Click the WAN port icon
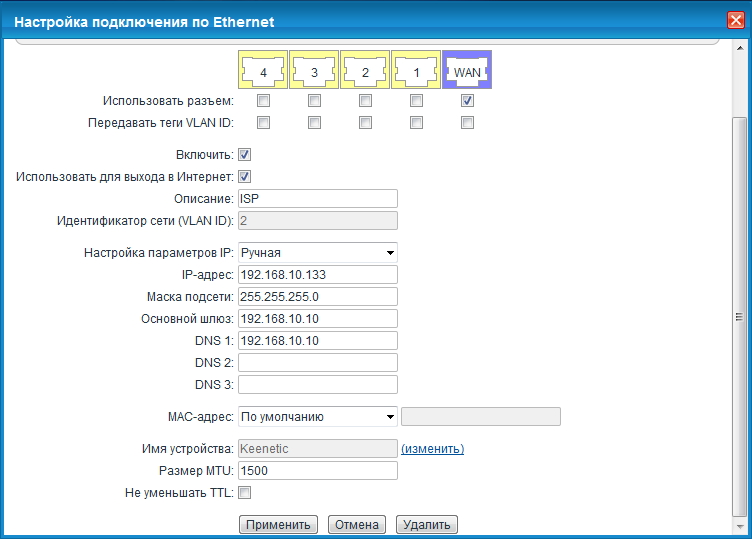 (467, 71)
